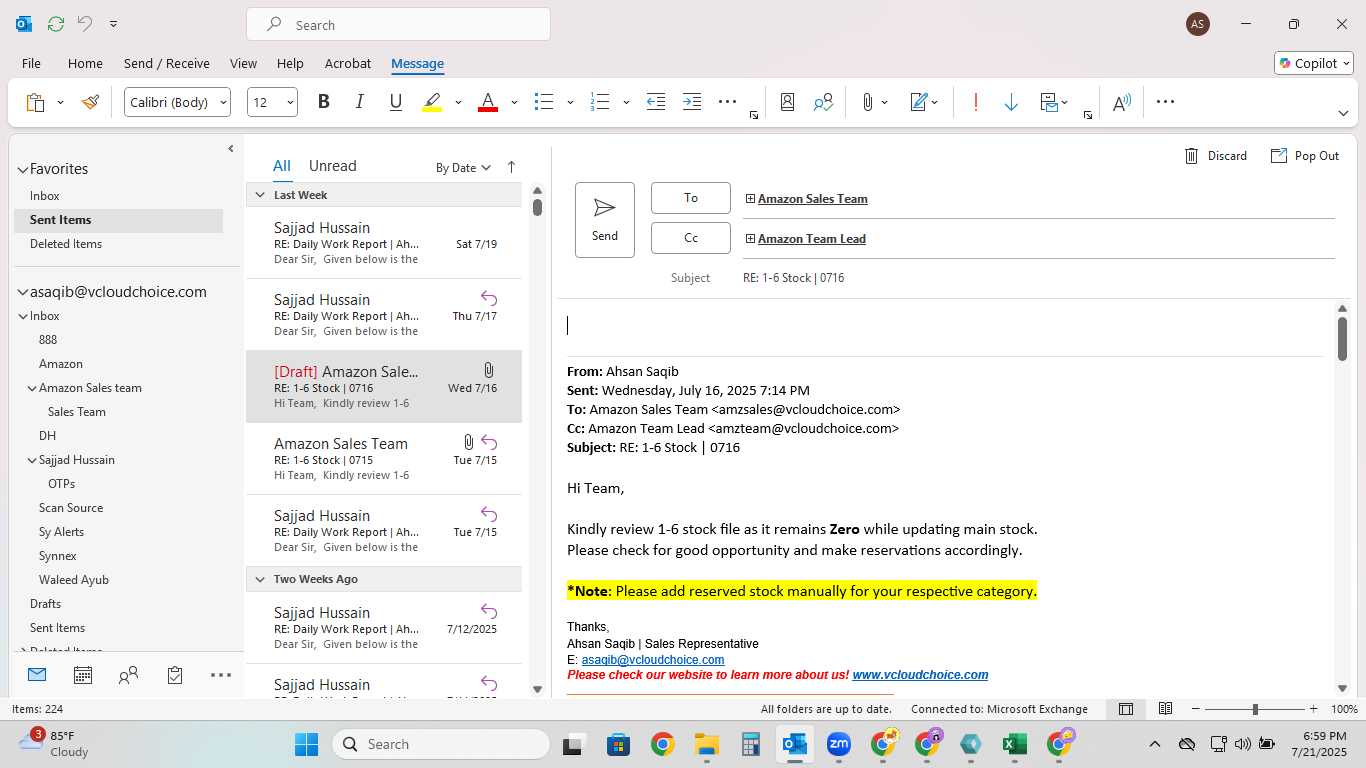Collapse the Amazon Sales team folder

(32, 388)
